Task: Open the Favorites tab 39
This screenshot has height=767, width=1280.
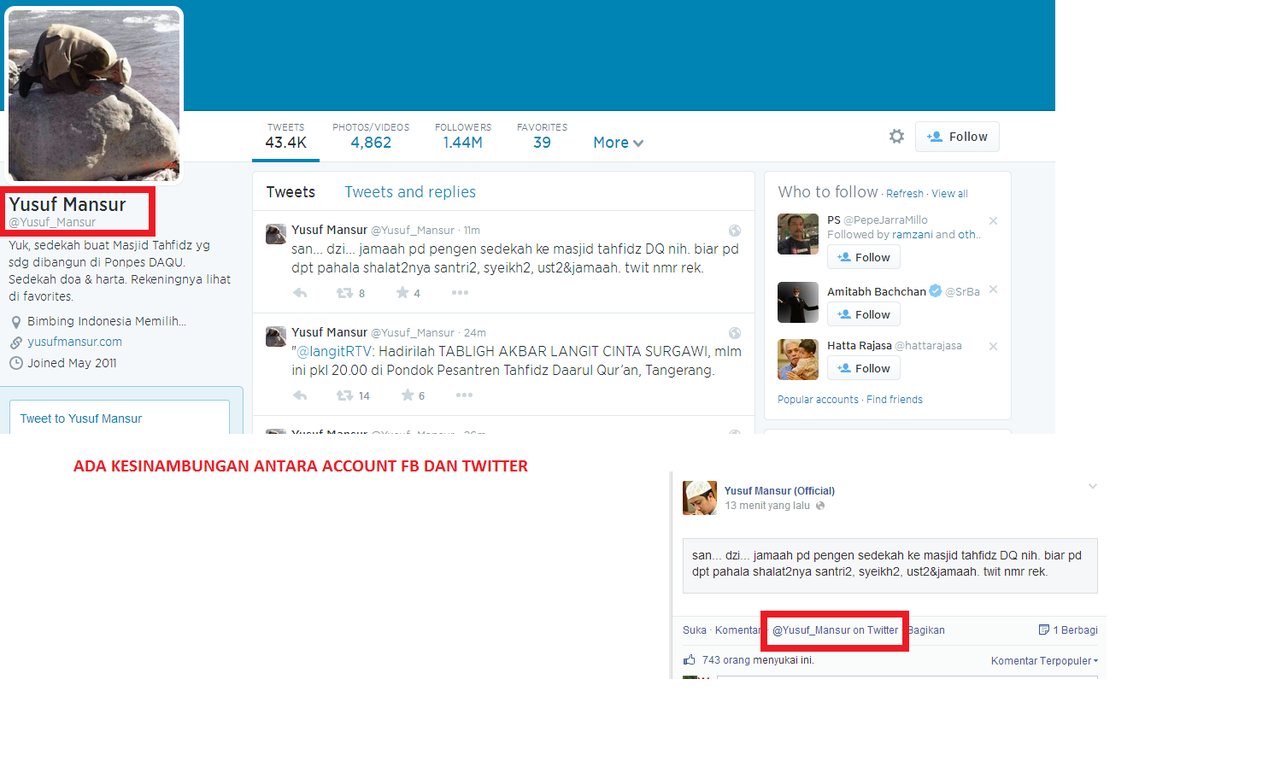Action: click(x=542, y=136)
